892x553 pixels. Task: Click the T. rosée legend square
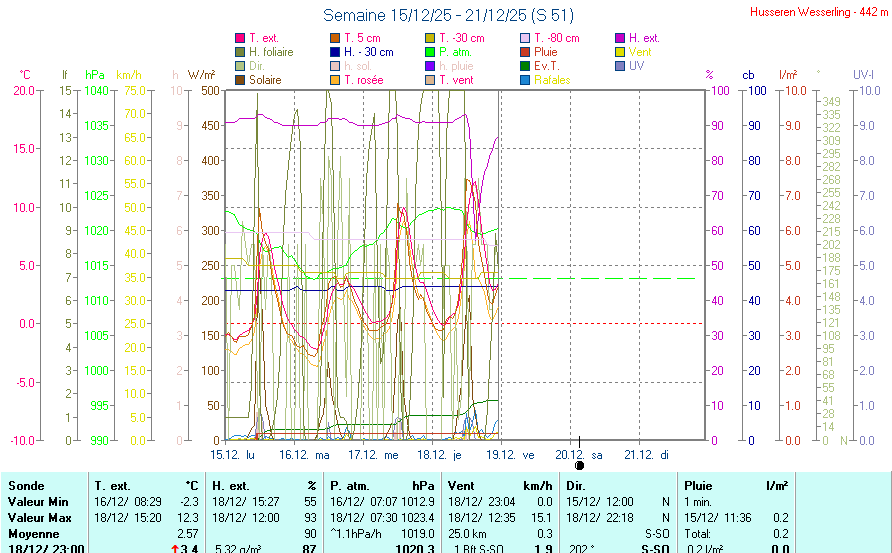click(x=335, y=80)
